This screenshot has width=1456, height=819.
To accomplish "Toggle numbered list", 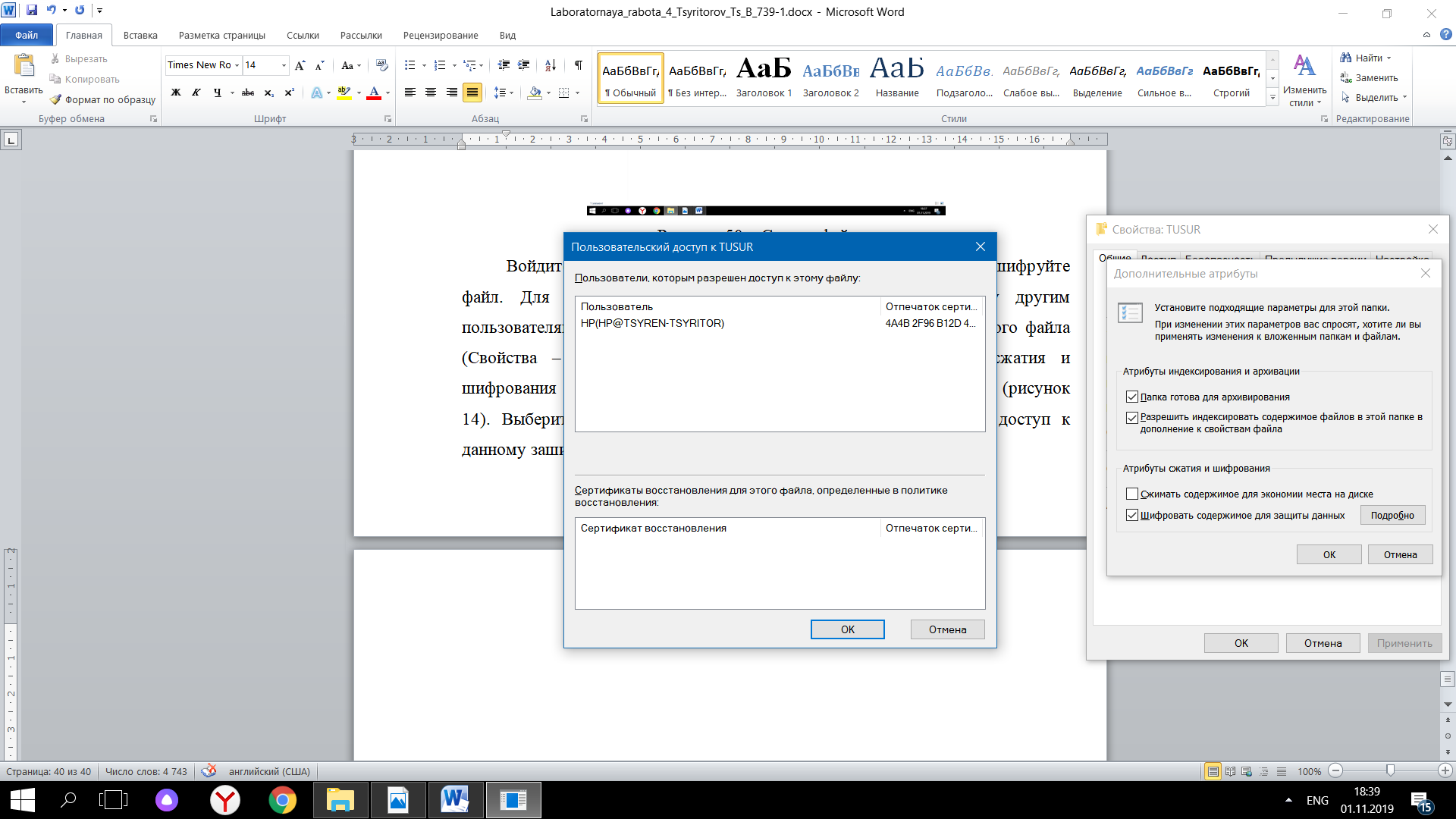I will click(x=440, y=65).
